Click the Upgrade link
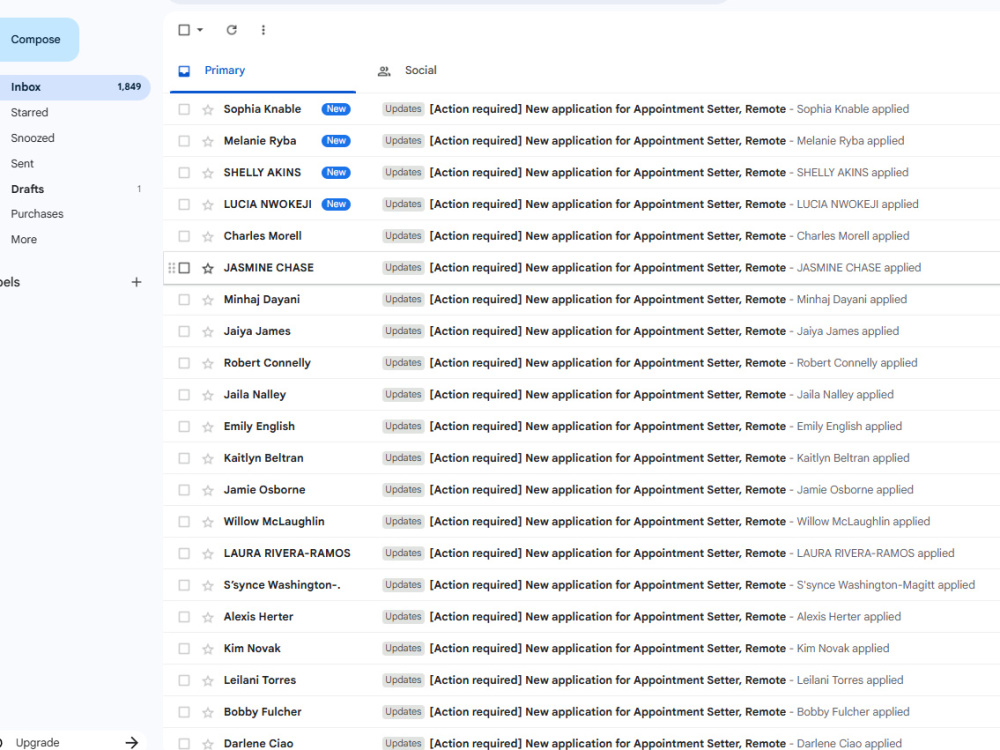Image resolution: width=1000 pixels, height=750 pixels. point(38,742)
